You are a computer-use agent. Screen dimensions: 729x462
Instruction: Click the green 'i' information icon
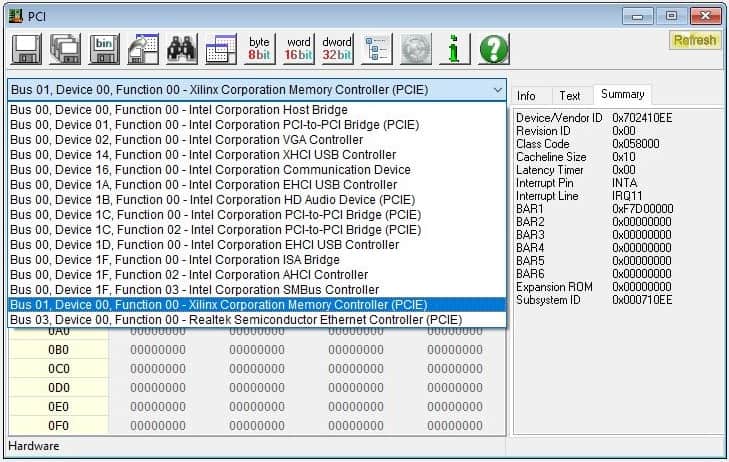point(454,48)
